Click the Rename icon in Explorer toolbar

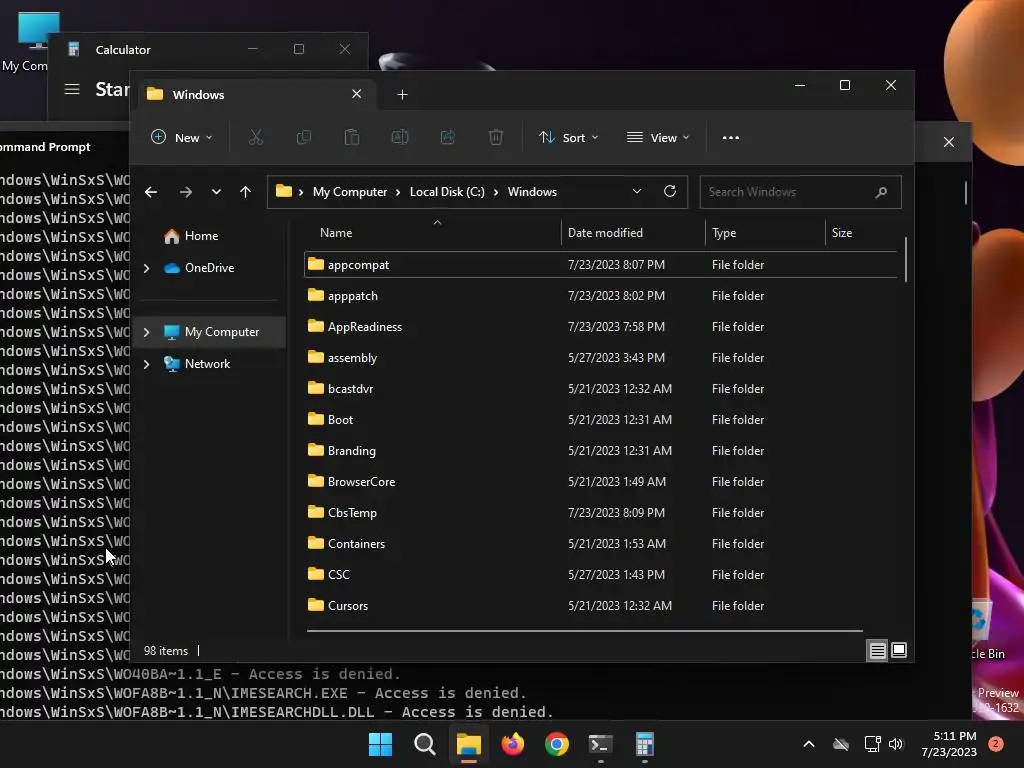tap(400, 137)
